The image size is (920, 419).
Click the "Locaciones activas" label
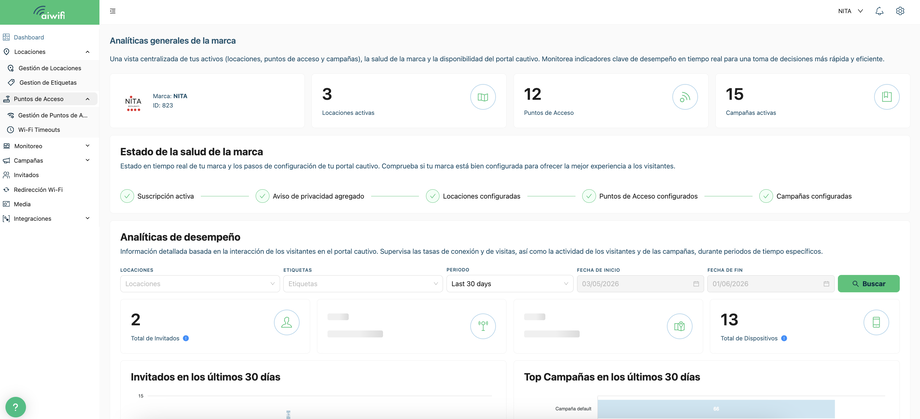tap(348, 113)
